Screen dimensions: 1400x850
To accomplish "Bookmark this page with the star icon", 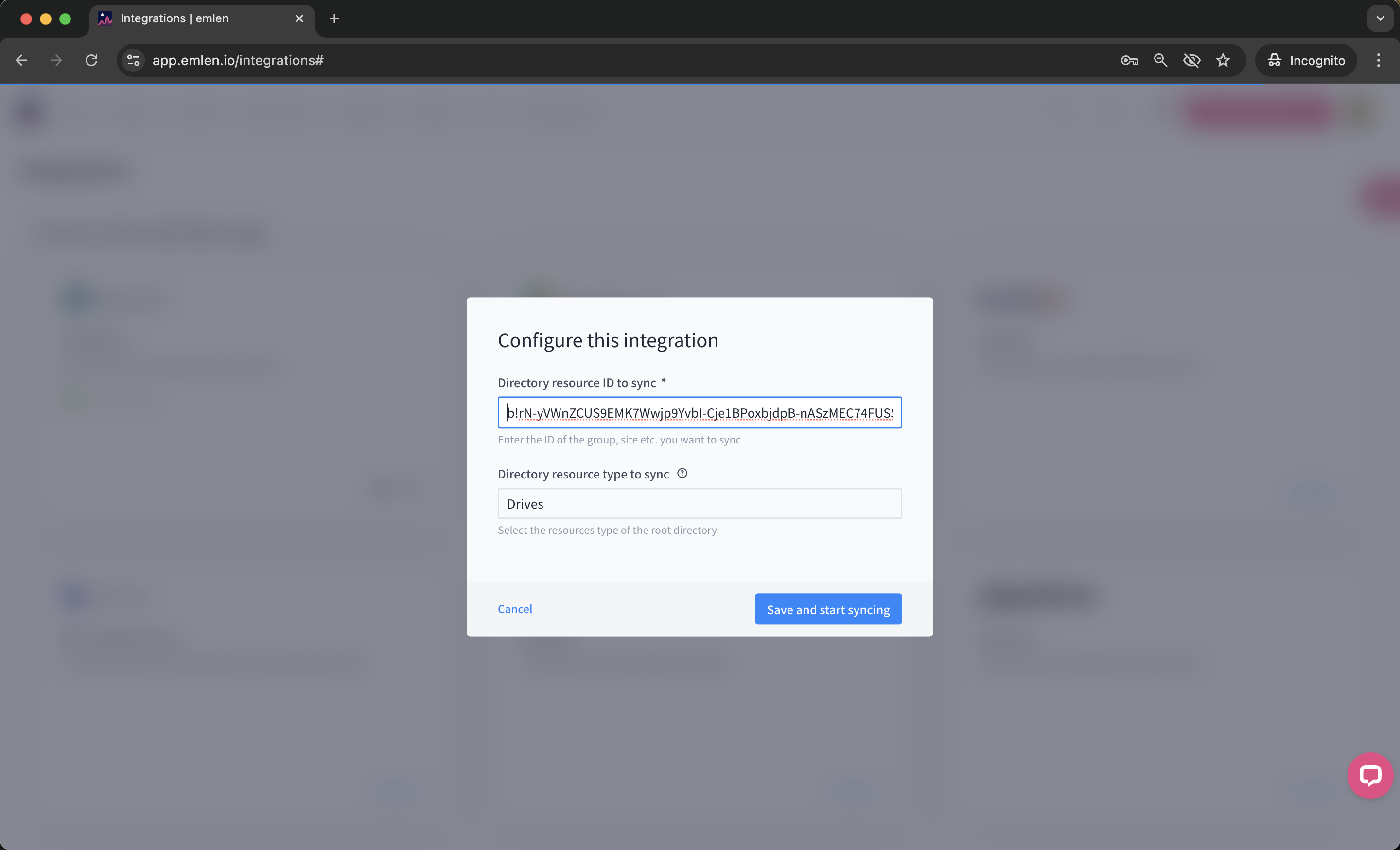I will 1223,60.
